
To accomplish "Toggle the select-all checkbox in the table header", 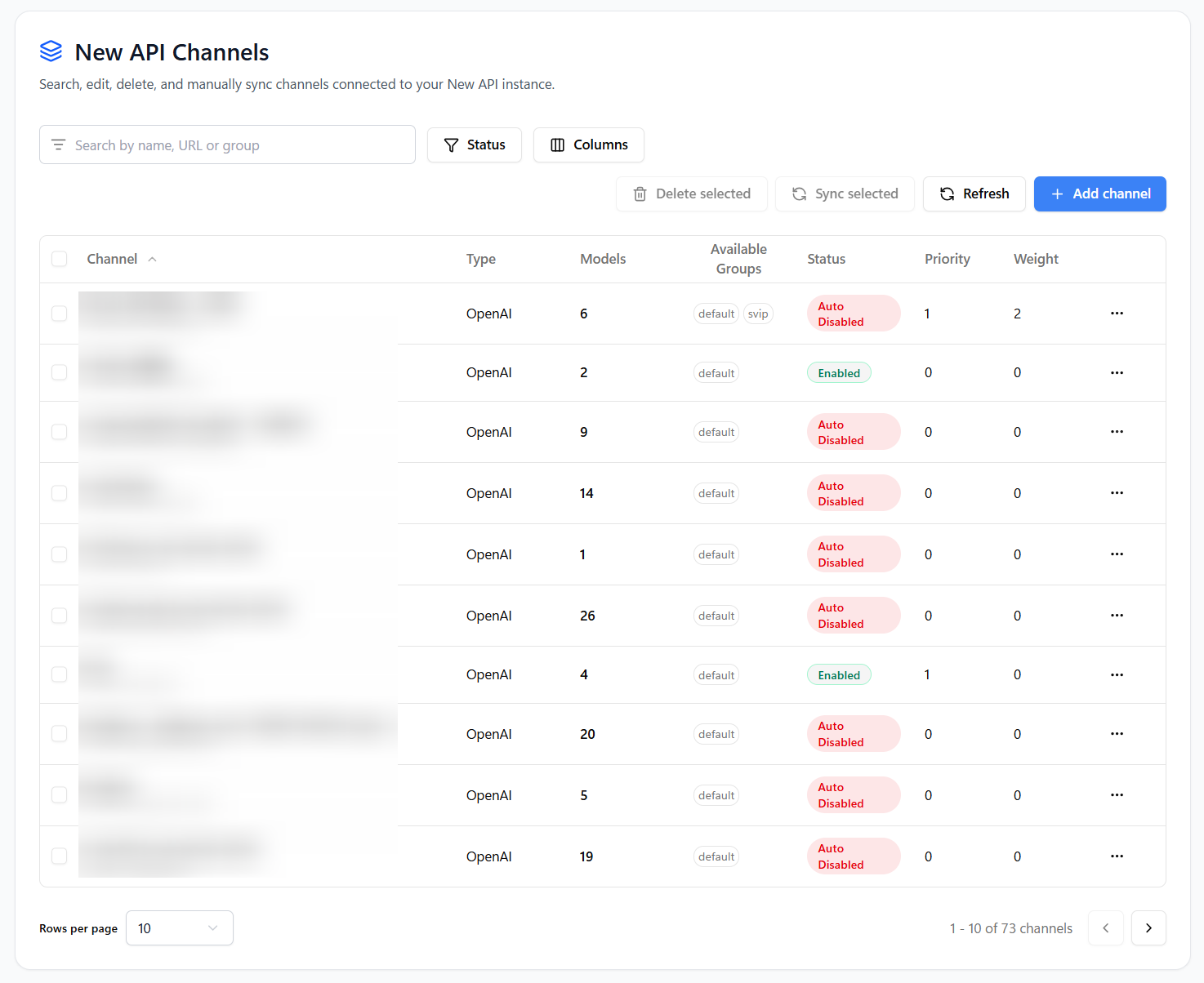I will click(x=59, y=258).
